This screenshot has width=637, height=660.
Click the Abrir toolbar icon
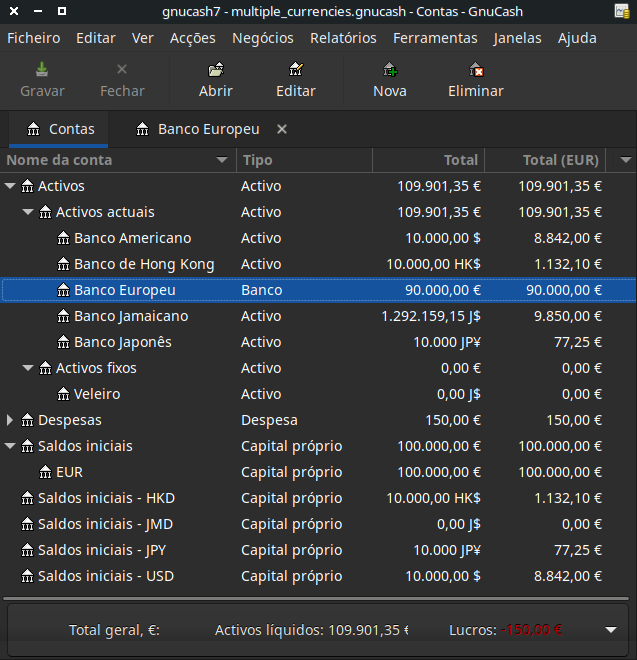pos(215,70)
